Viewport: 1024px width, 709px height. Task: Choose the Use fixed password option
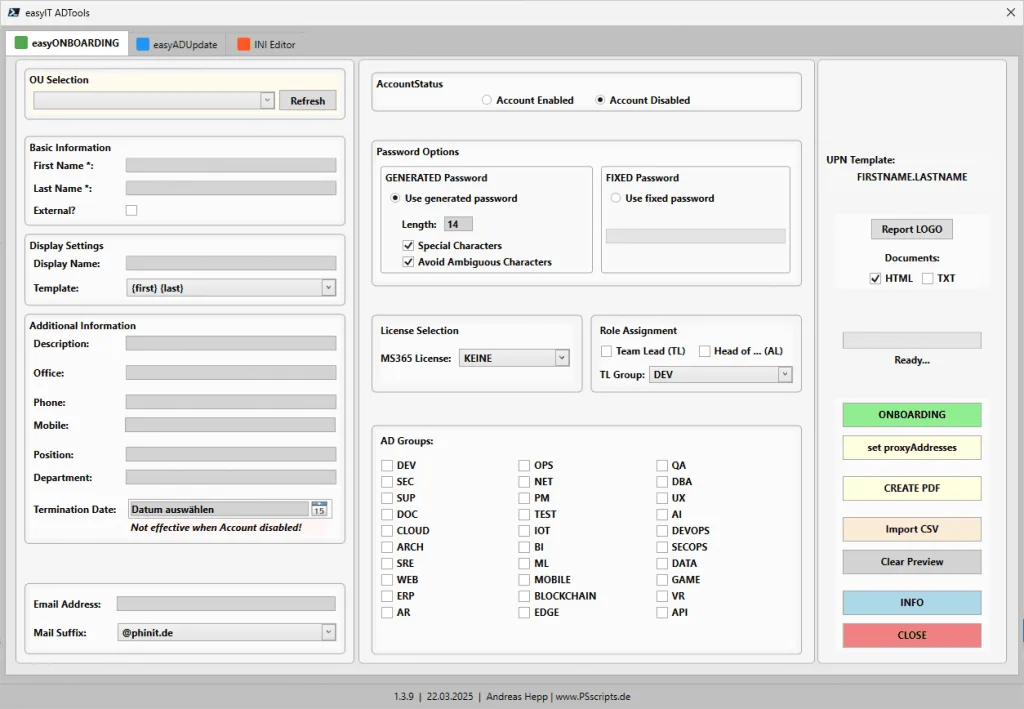click(x=616, y=198)
